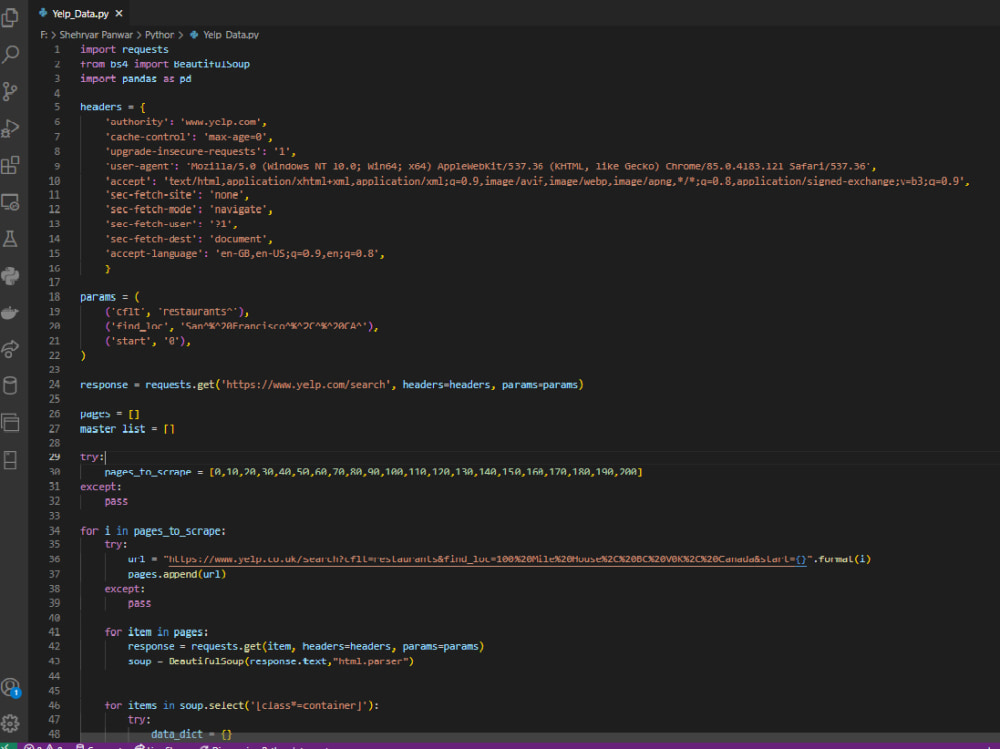Open the database cylinder icon
The image size is (1000, 749).
10,385
